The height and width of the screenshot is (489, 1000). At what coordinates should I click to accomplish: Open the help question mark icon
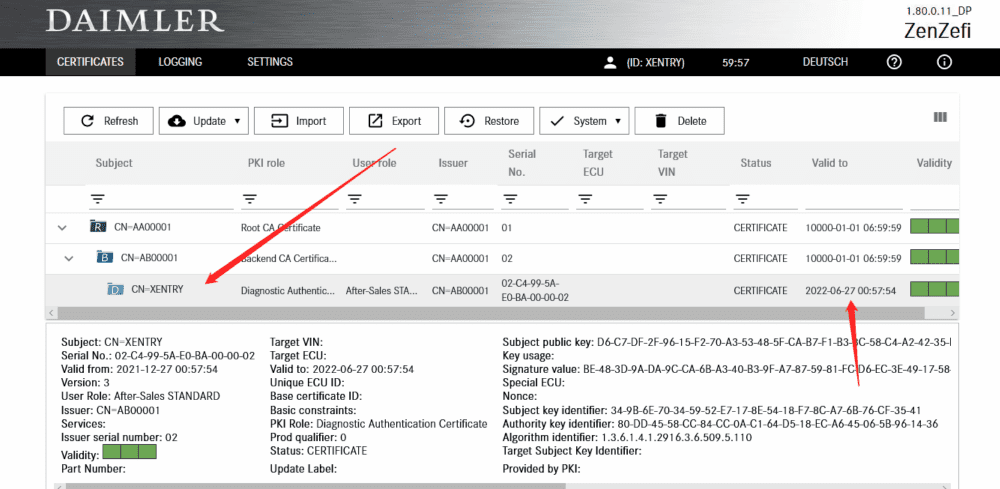pos(895,62)
